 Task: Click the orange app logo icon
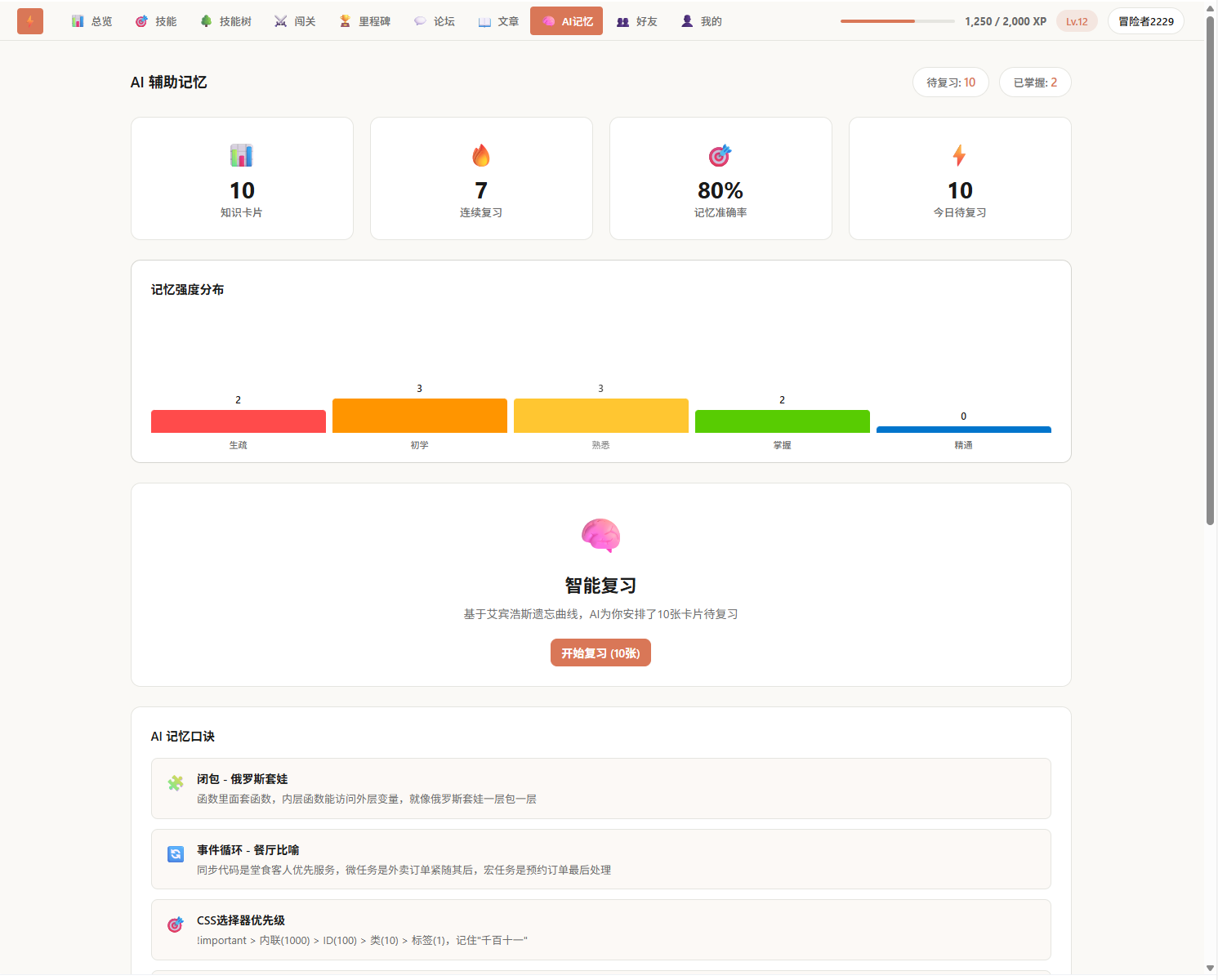coord(30,21)
